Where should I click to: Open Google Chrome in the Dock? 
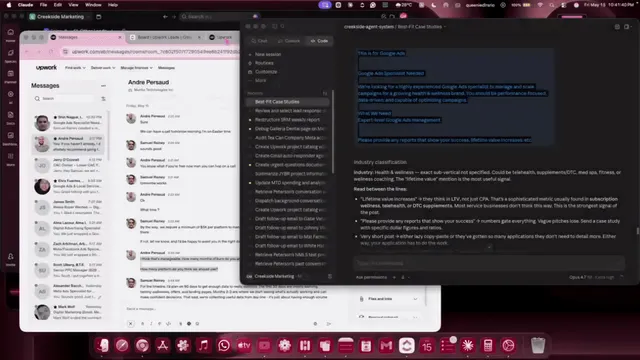(142, 345)
